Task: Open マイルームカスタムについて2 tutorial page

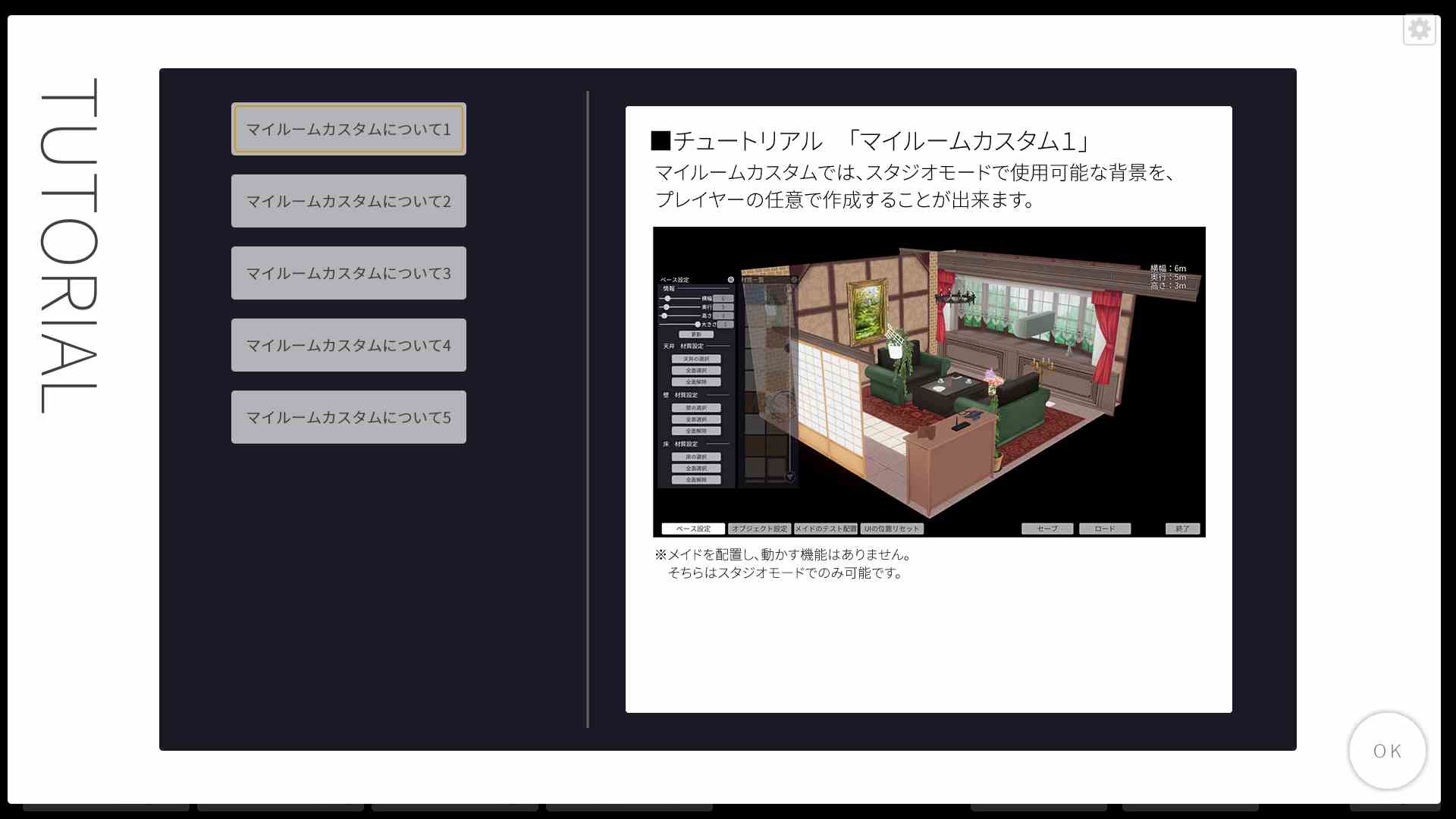Action: 348,201
